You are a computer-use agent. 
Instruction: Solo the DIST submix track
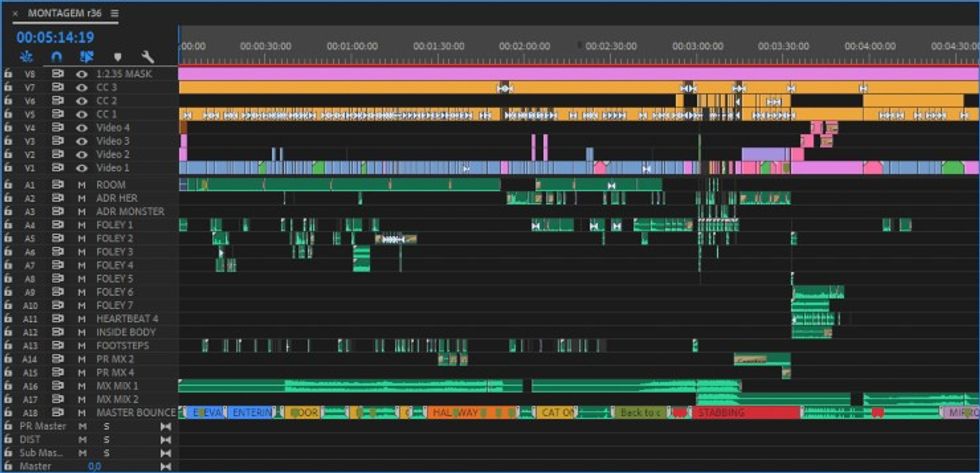point(106,440)
